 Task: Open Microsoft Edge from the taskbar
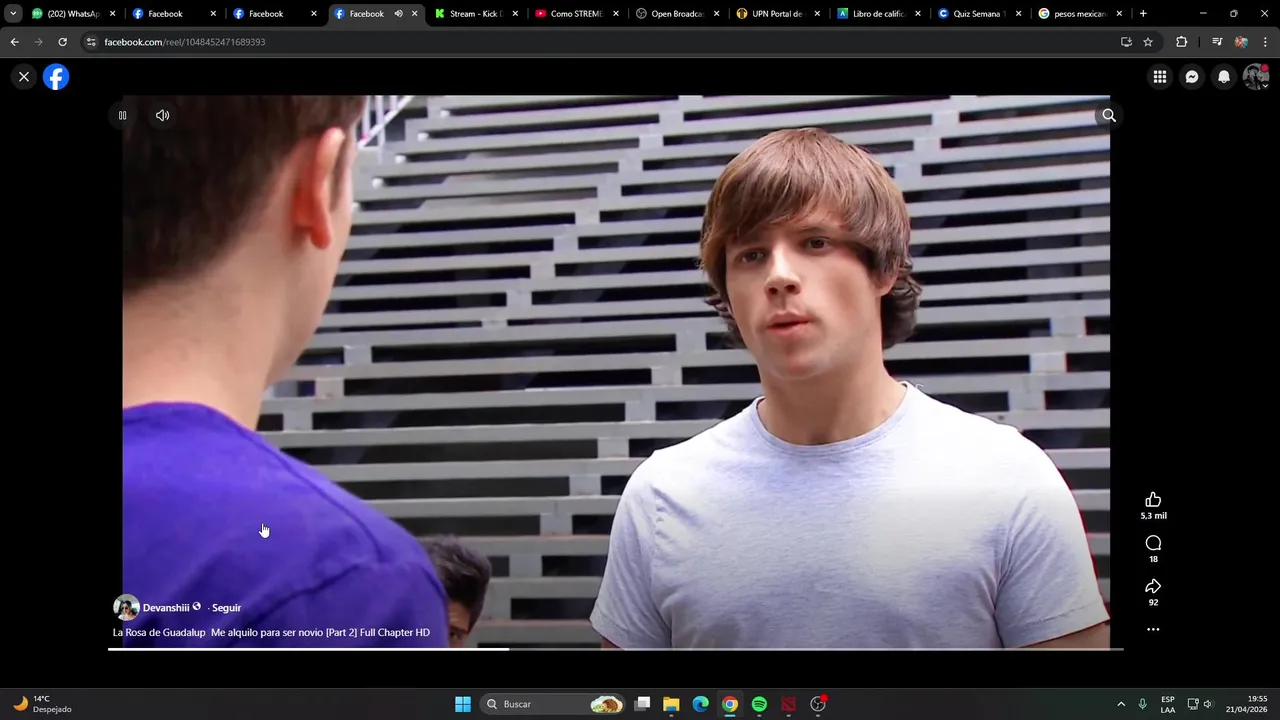point(701,704)
